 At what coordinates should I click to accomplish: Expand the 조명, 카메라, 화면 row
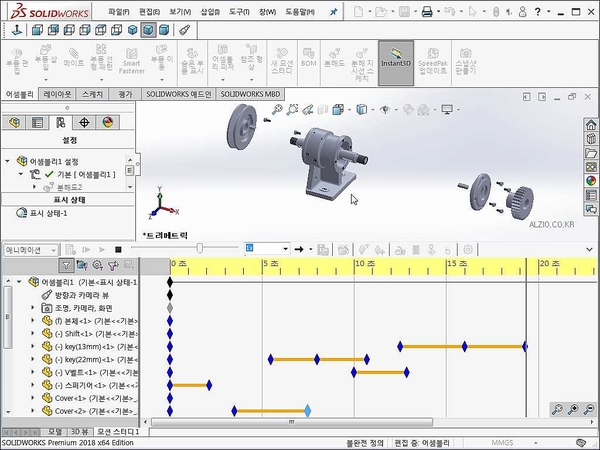[33, 308]
